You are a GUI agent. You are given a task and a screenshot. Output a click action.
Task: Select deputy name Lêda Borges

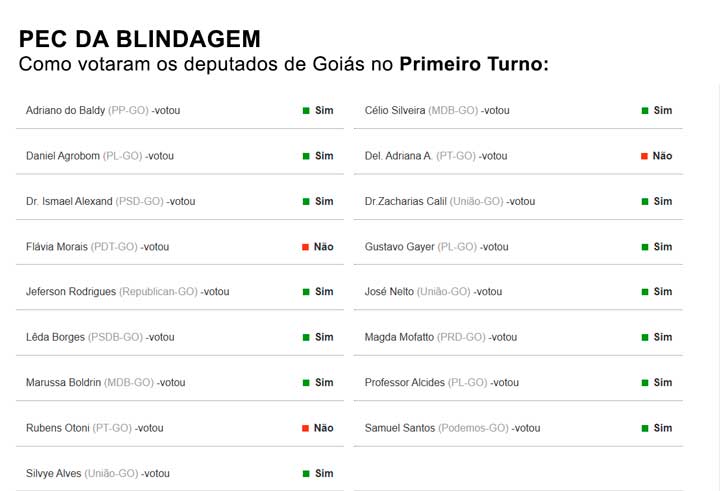pos(56,337)
